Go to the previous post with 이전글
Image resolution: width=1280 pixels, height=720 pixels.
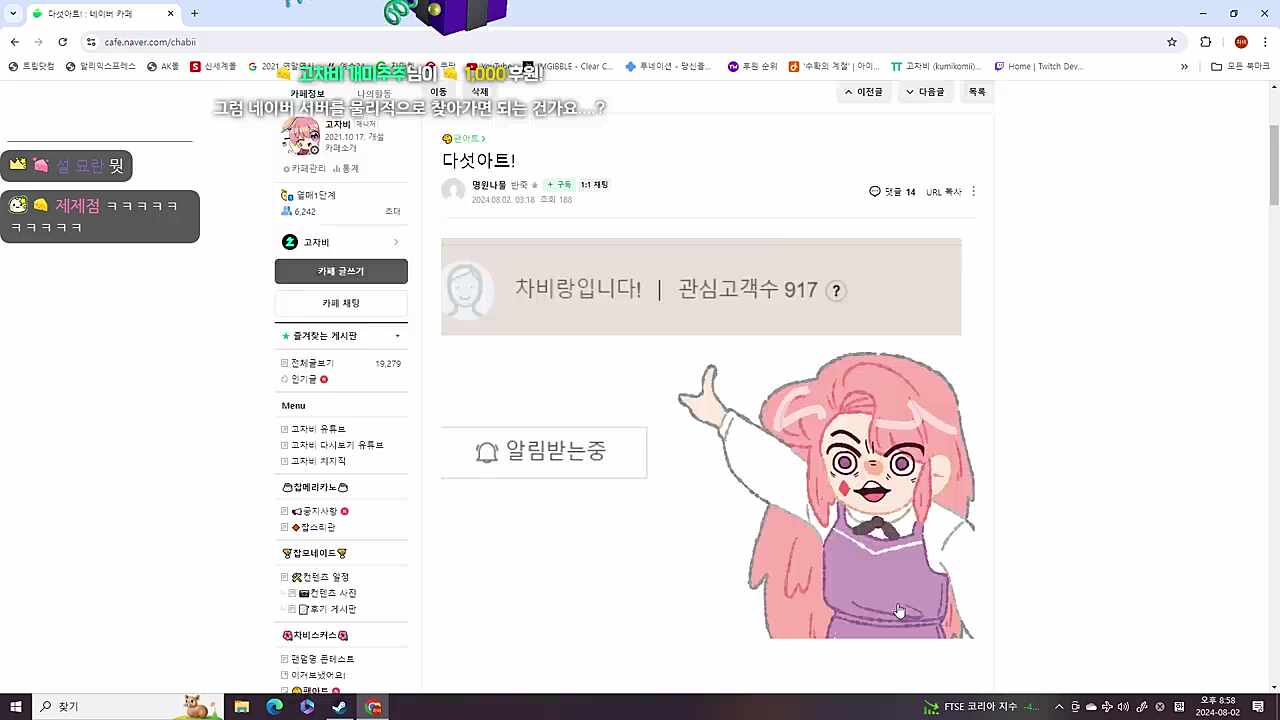[864, 92]
